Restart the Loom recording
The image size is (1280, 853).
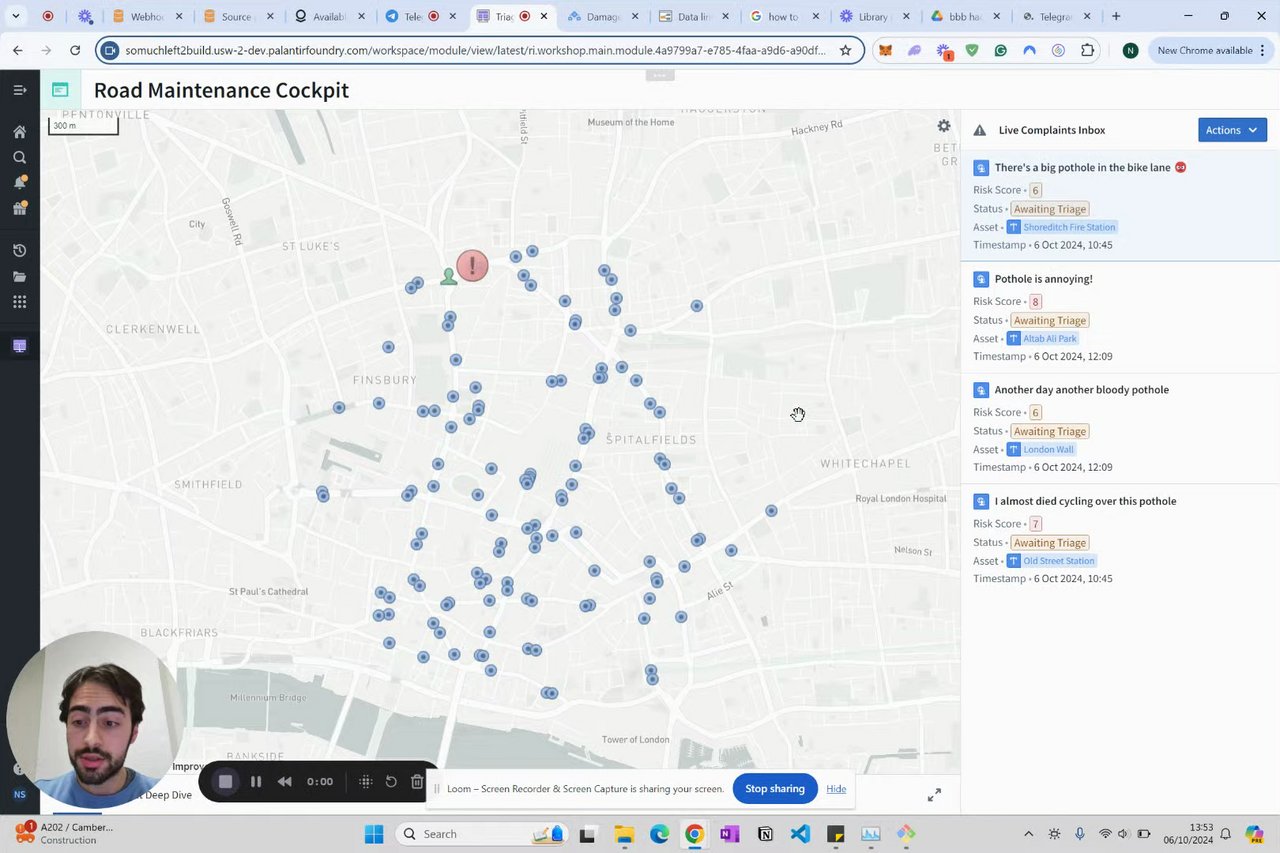[x=391, y=782]
